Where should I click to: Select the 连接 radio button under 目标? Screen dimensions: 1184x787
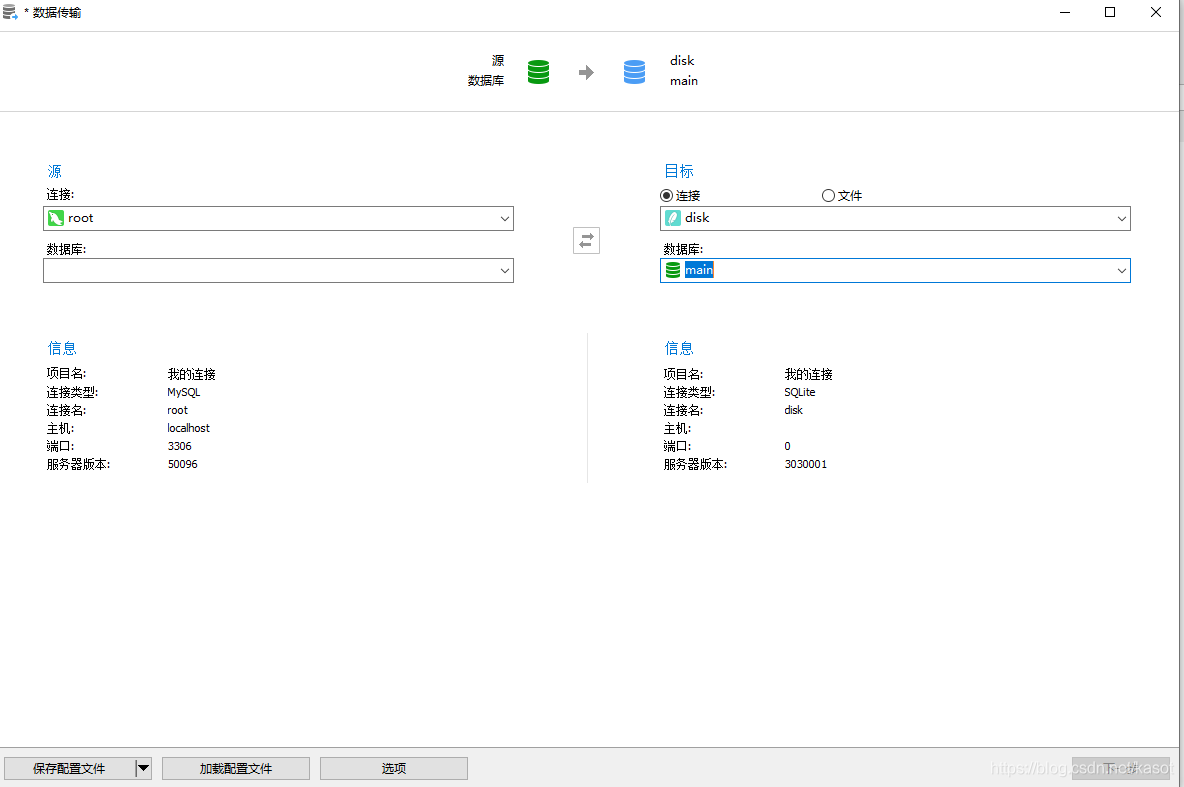point(665,195)
